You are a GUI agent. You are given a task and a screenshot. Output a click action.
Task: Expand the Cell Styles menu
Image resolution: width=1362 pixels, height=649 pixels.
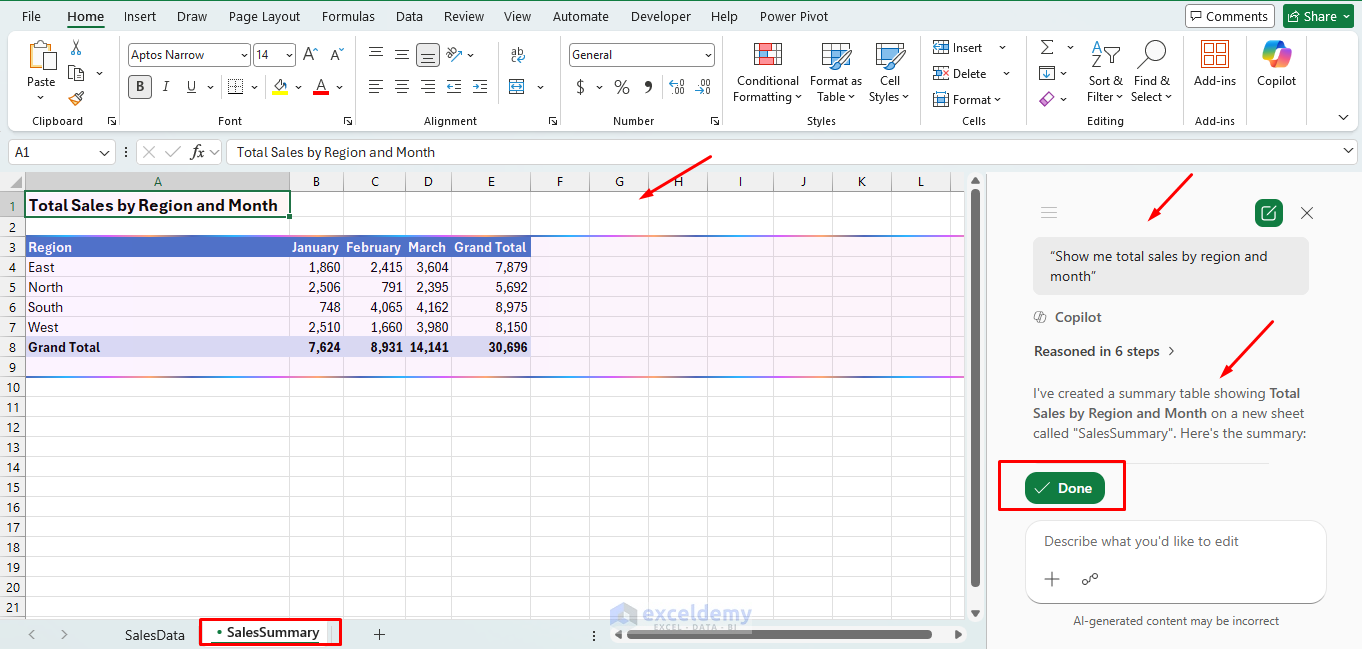889,72
